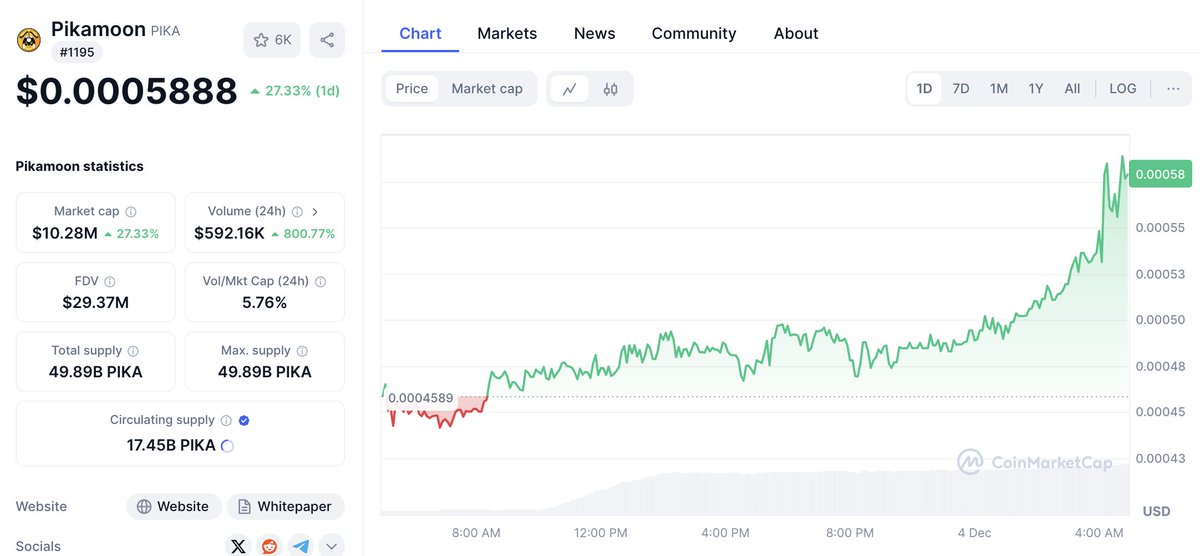Expand more socials dropdown chevron
The width and height of the screenshot is (1200, 556).
pos(331,546)
